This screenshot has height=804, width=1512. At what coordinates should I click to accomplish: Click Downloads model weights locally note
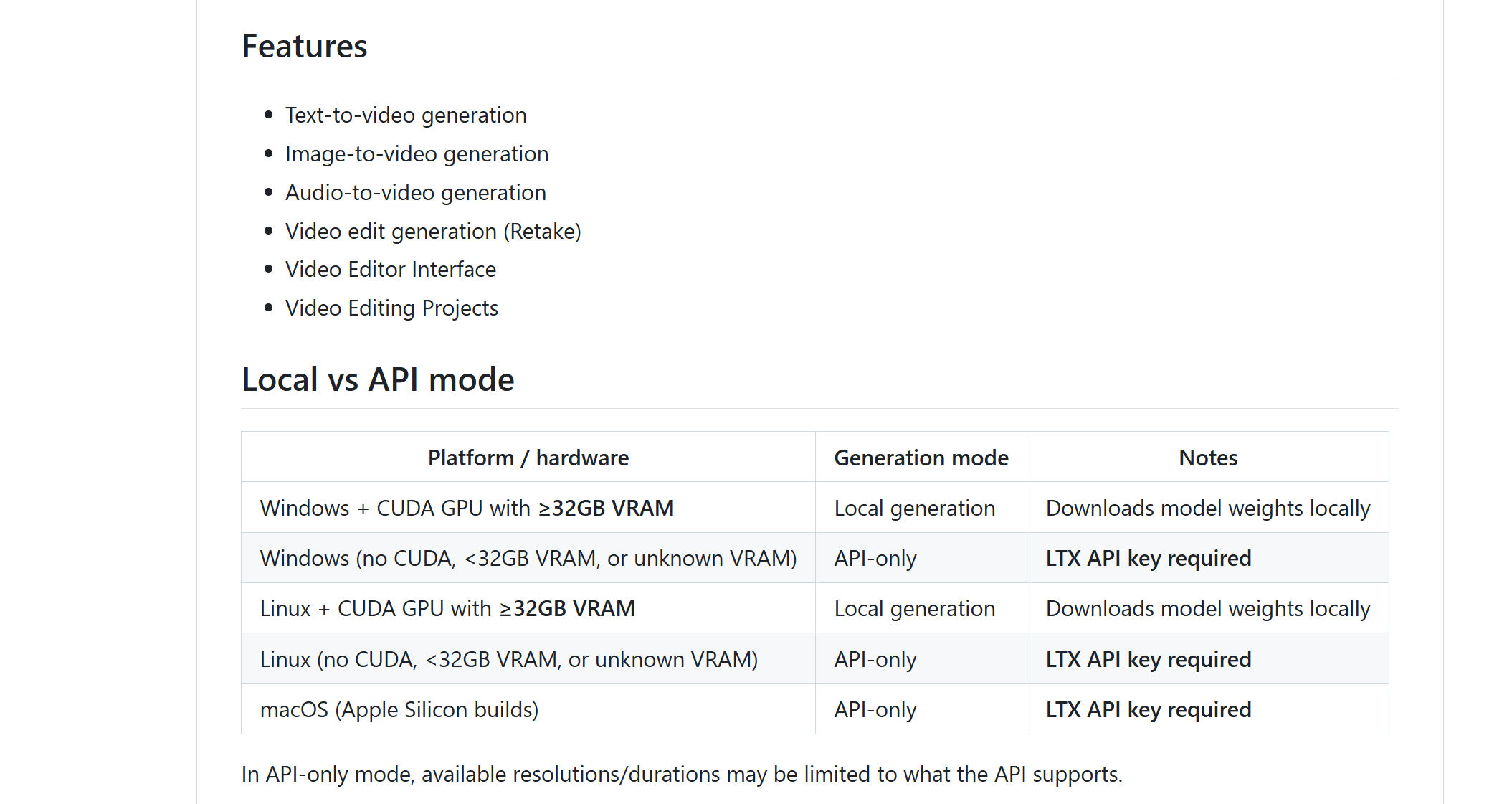pos(1208,507)
